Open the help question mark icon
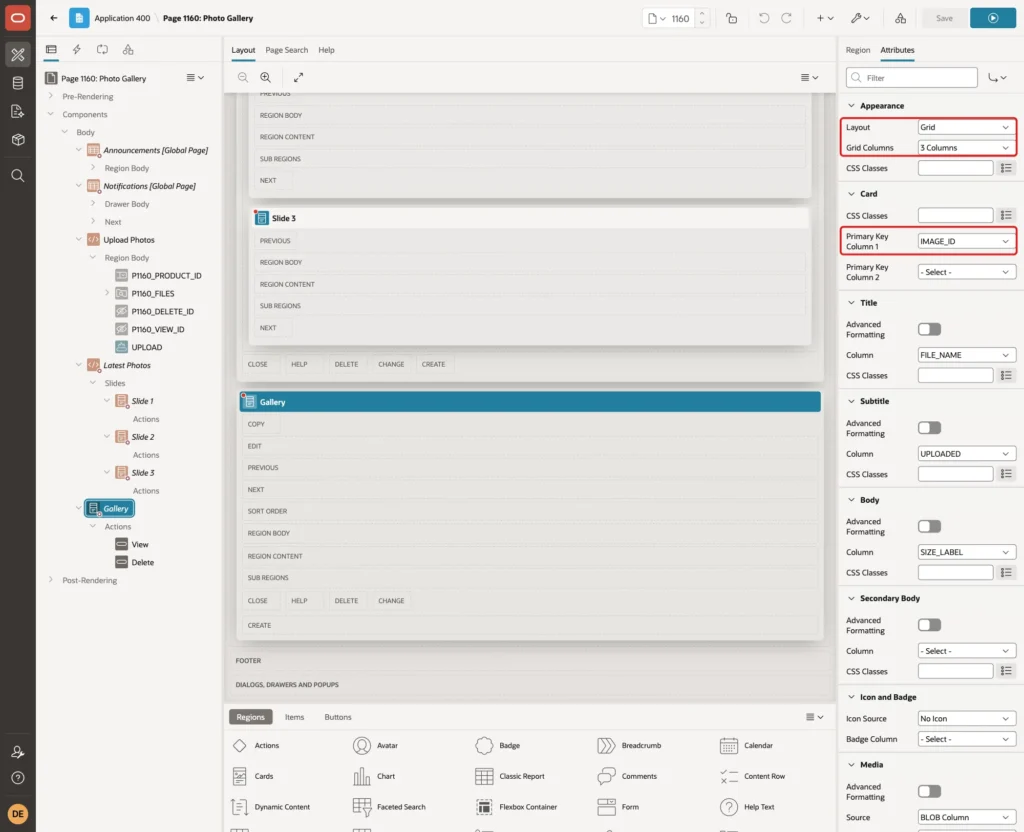1024x832 pixels. (x=18, y=778)
